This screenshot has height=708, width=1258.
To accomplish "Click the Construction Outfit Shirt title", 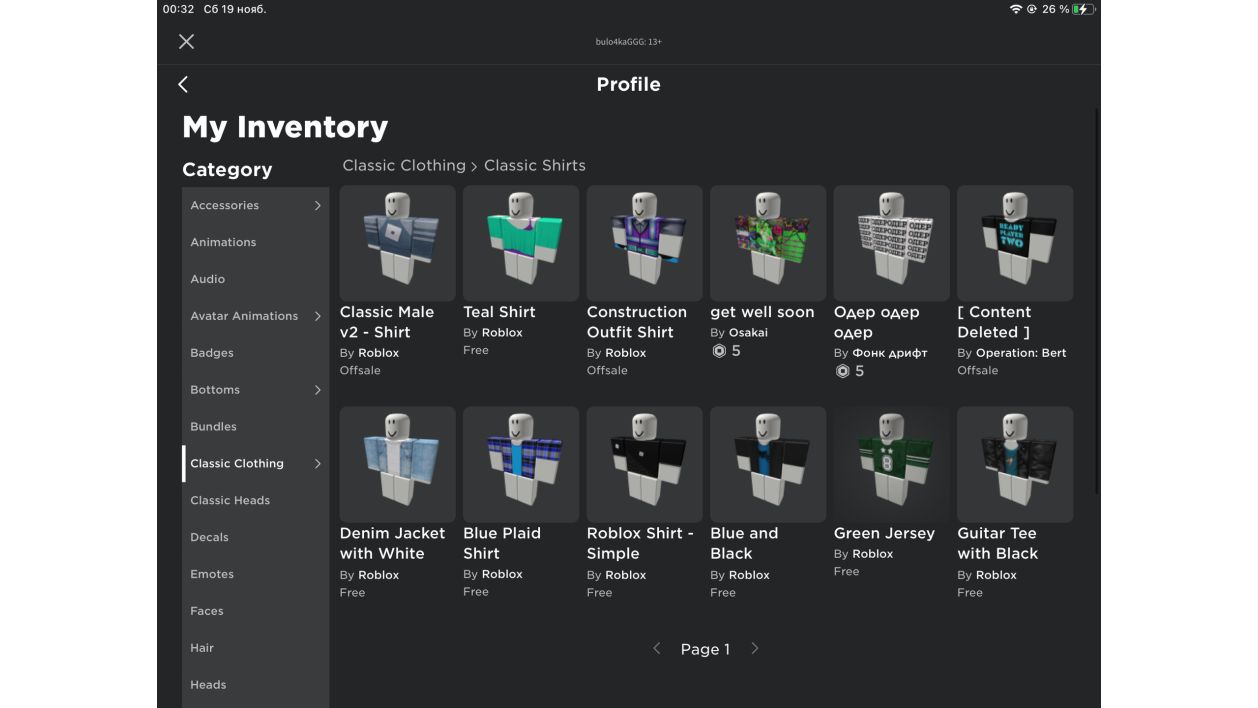I will click(637, 322).
